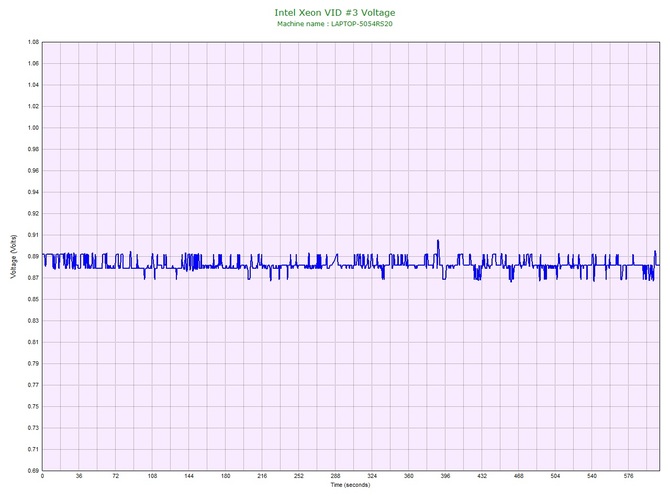Click the 0.73 y-axis tick label
The width and height of the screenshot is (670, 502).
click(33, 428)
